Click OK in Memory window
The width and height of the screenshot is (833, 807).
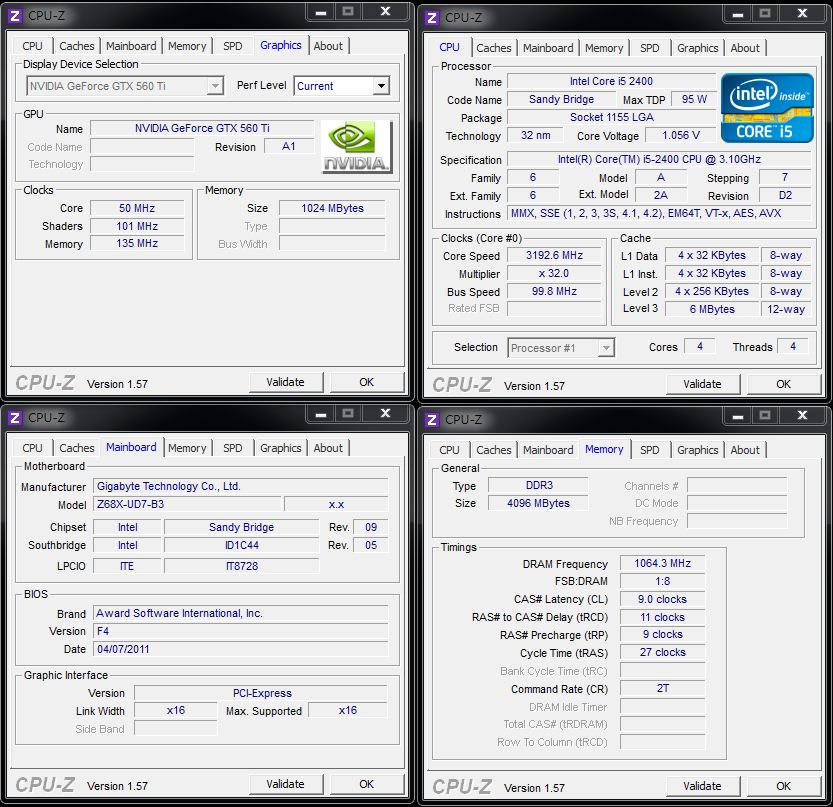tap(784, 786)
